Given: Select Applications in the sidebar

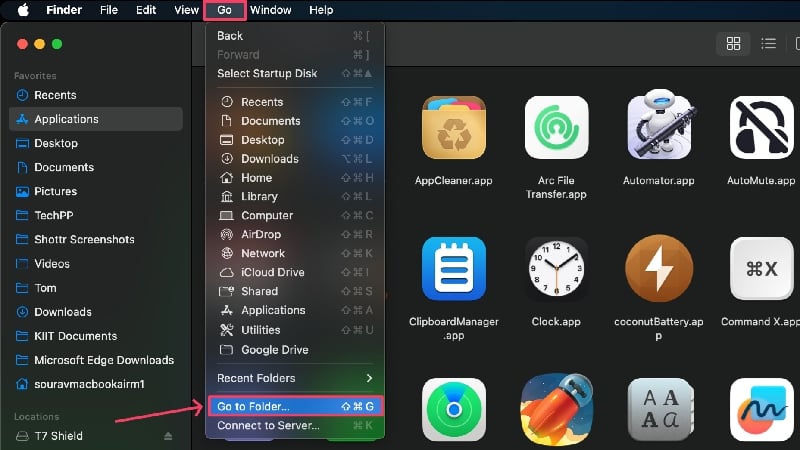Looking at the screenshot, I should click(x=96, y=119).
